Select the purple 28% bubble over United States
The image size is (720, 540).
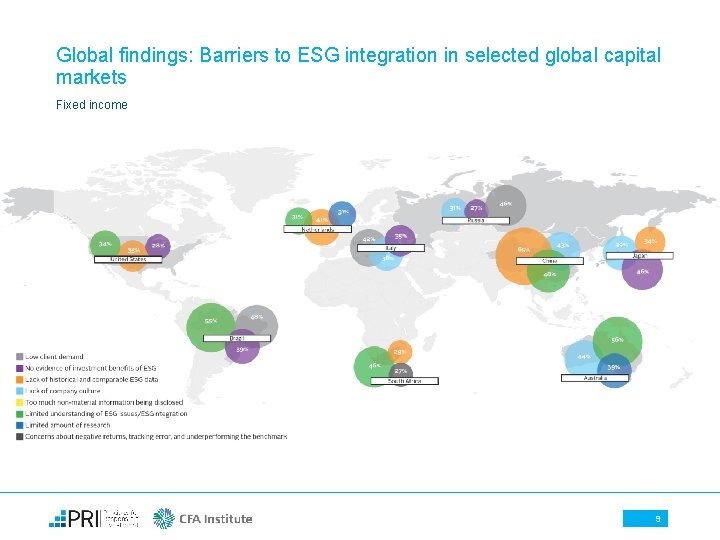point(158,246)
